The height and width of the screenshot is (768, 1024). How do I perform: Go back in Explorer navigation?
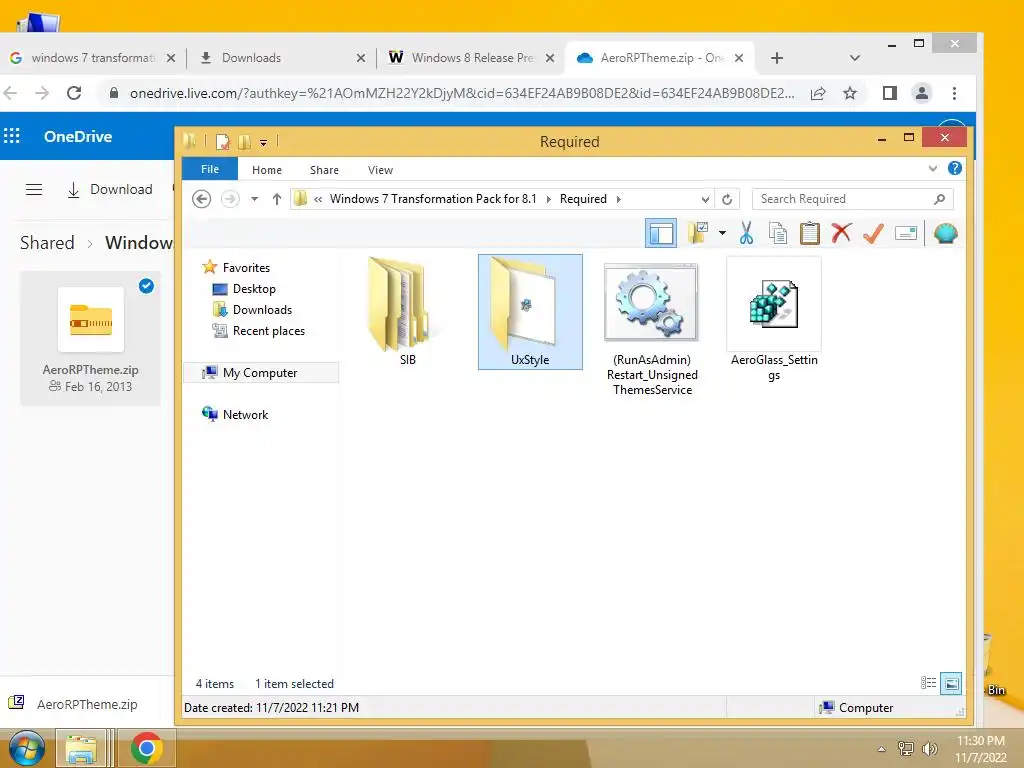pyautogui.click(x=201, y=199)
